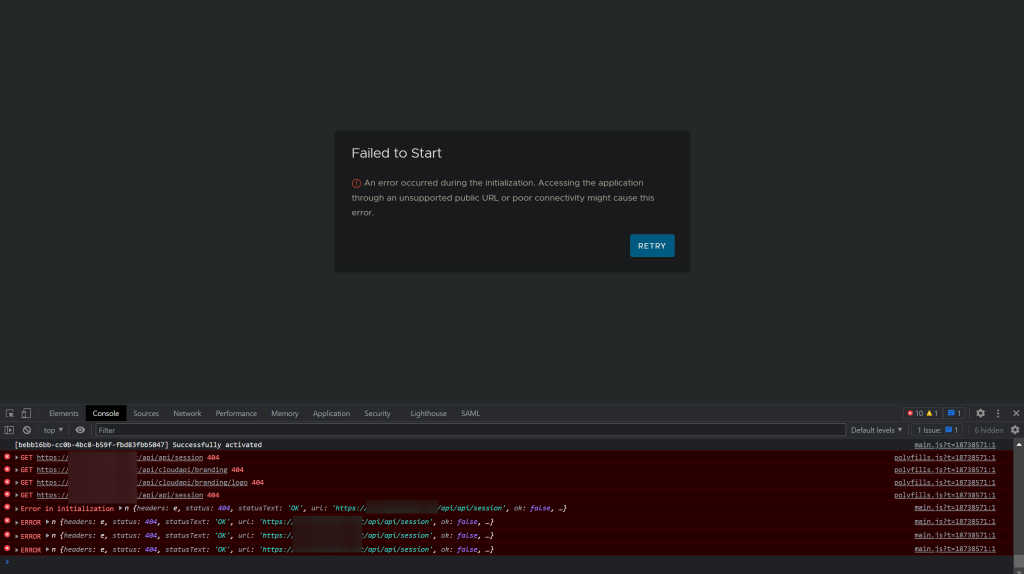Screen dimensions: 1024x574
Task: Click the red alert icon in error dialog
Action: pos(356,183)
